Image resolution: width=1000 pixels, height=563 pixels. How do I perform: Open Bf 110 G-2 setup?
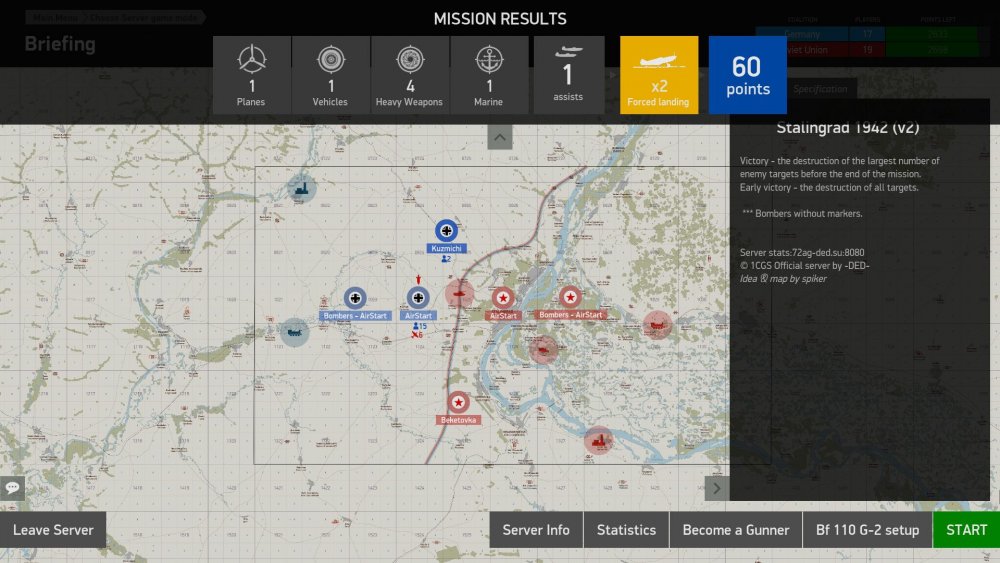click(x=867, y=530)
